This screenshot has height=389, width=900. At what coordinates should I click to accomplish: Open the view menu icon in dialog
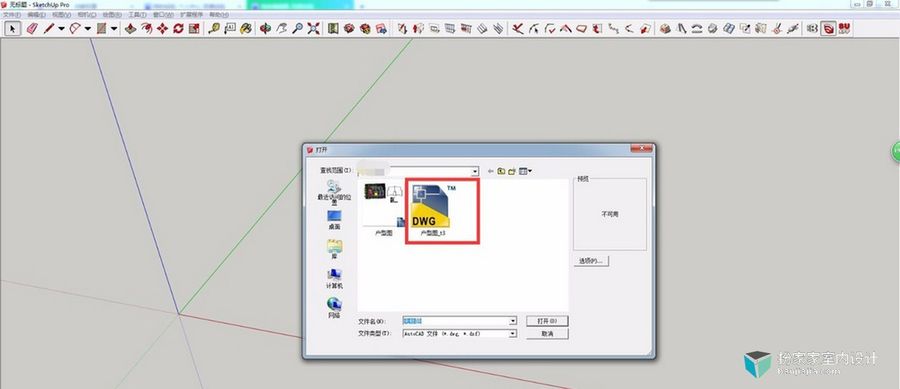[x=525, y=171]
